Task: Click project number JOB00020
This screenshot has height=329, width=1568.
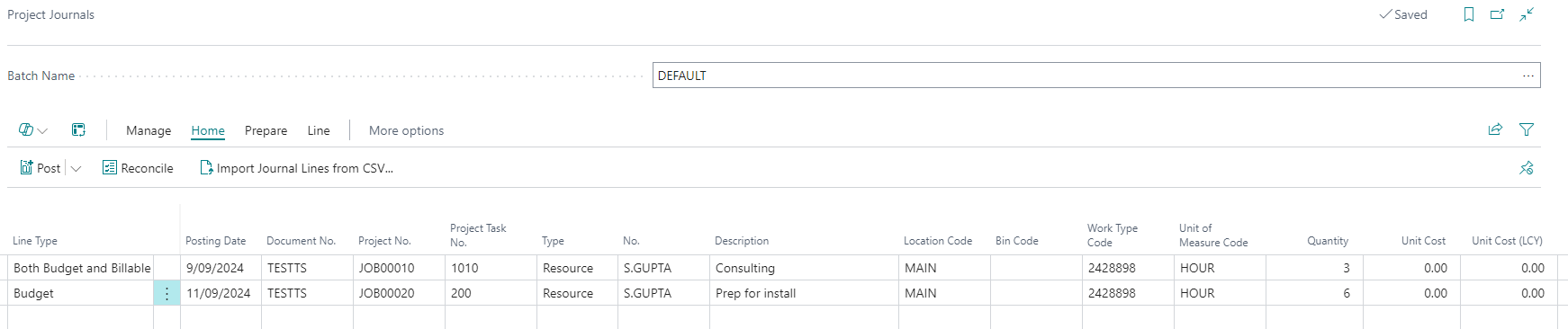Action: coord(399,293)
